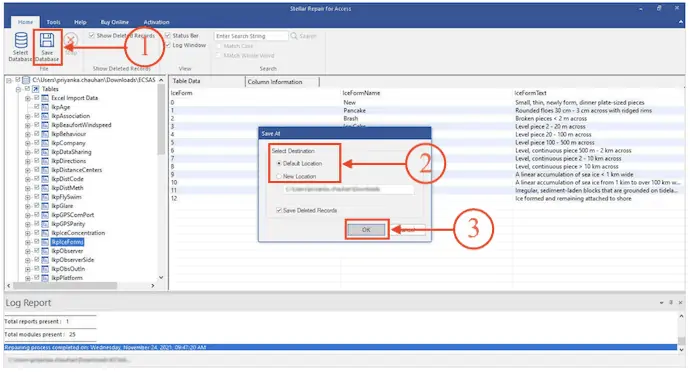This screenshot has height=372, width=690.
Task: Select the lkpIceForms tree item
Action: click(67, 242)
